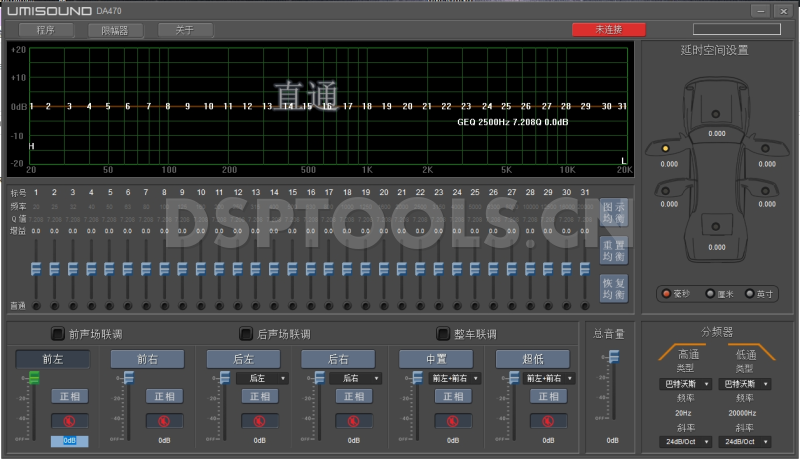800x460 pixels.
Task: Select front-right speaker on car diagram
Action: point(765,148)
